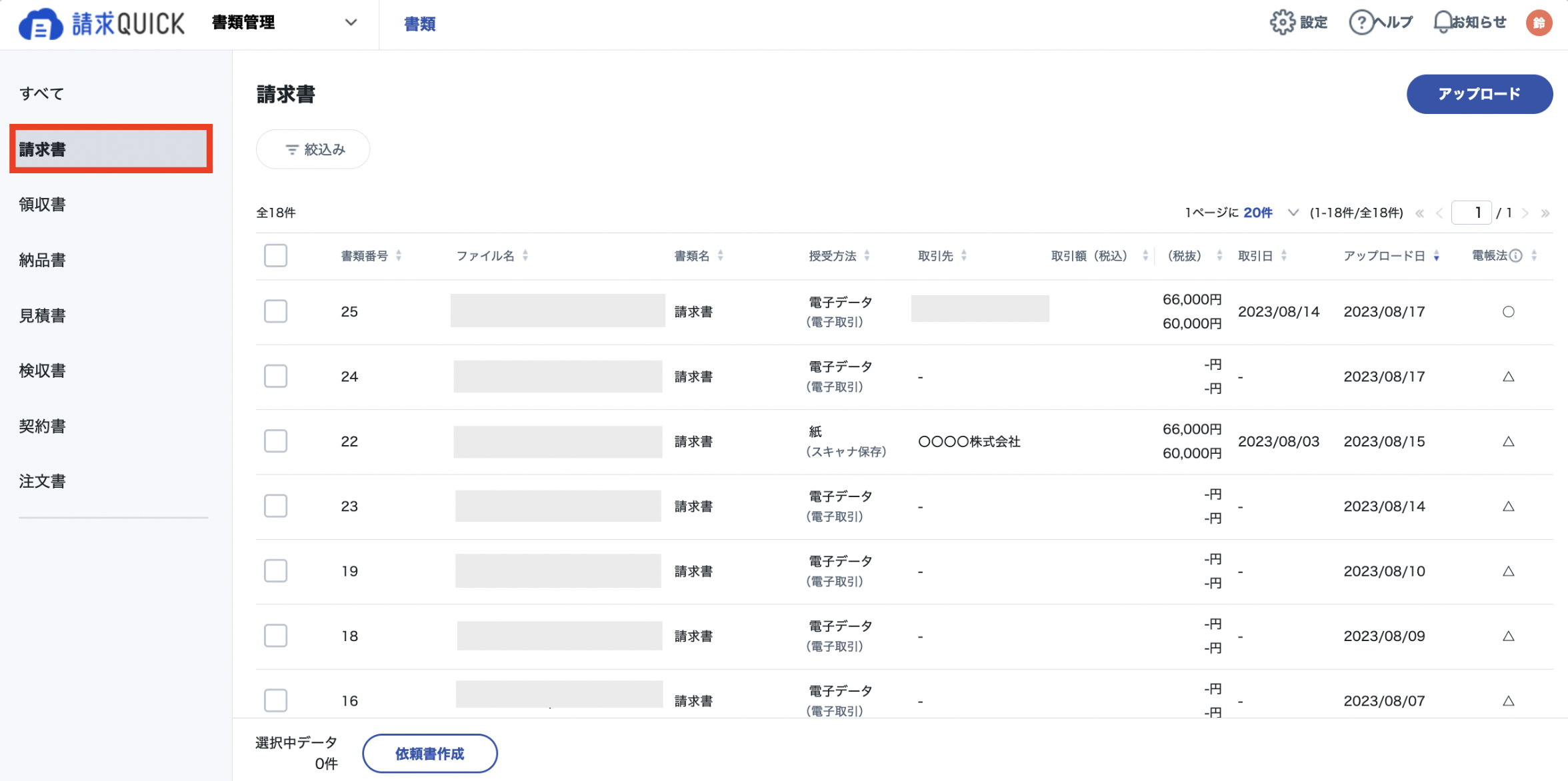Click the アップロード button
1568x781 pixels.
[x=1479, y=94]
